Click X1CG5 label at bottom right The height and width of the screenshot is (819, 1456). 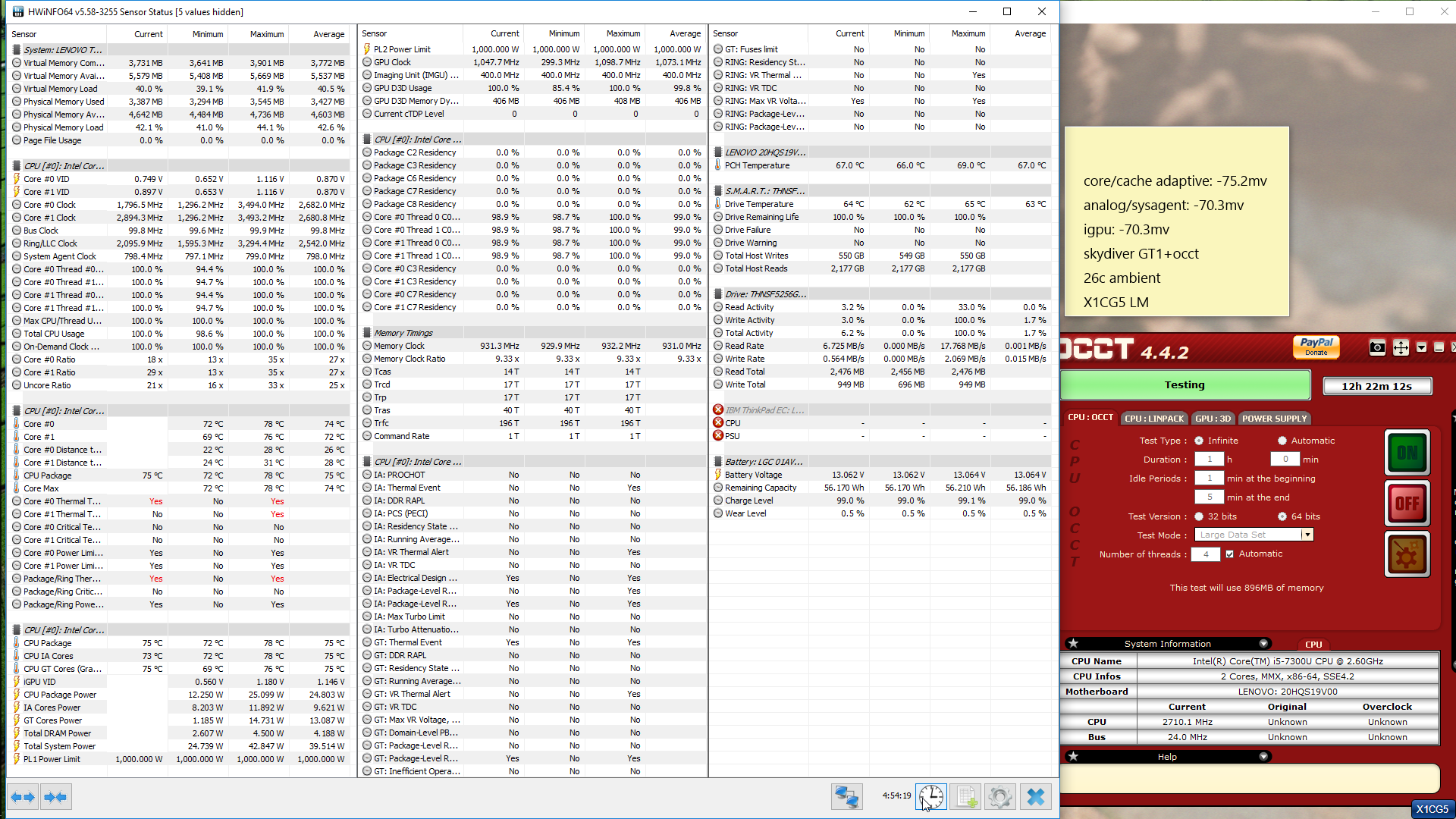tap(1432, 809)
